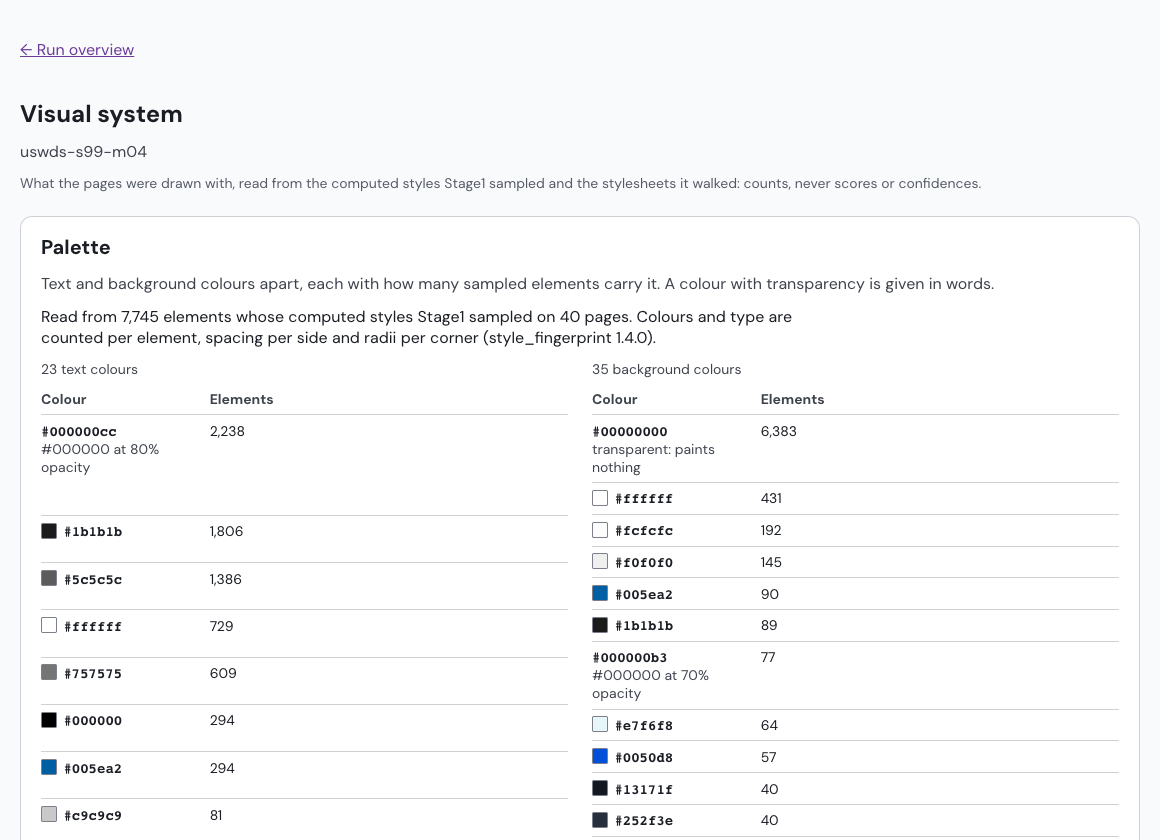Click the #005ea2 text colour swatch
1160x840 pixels.
point(49,767)
